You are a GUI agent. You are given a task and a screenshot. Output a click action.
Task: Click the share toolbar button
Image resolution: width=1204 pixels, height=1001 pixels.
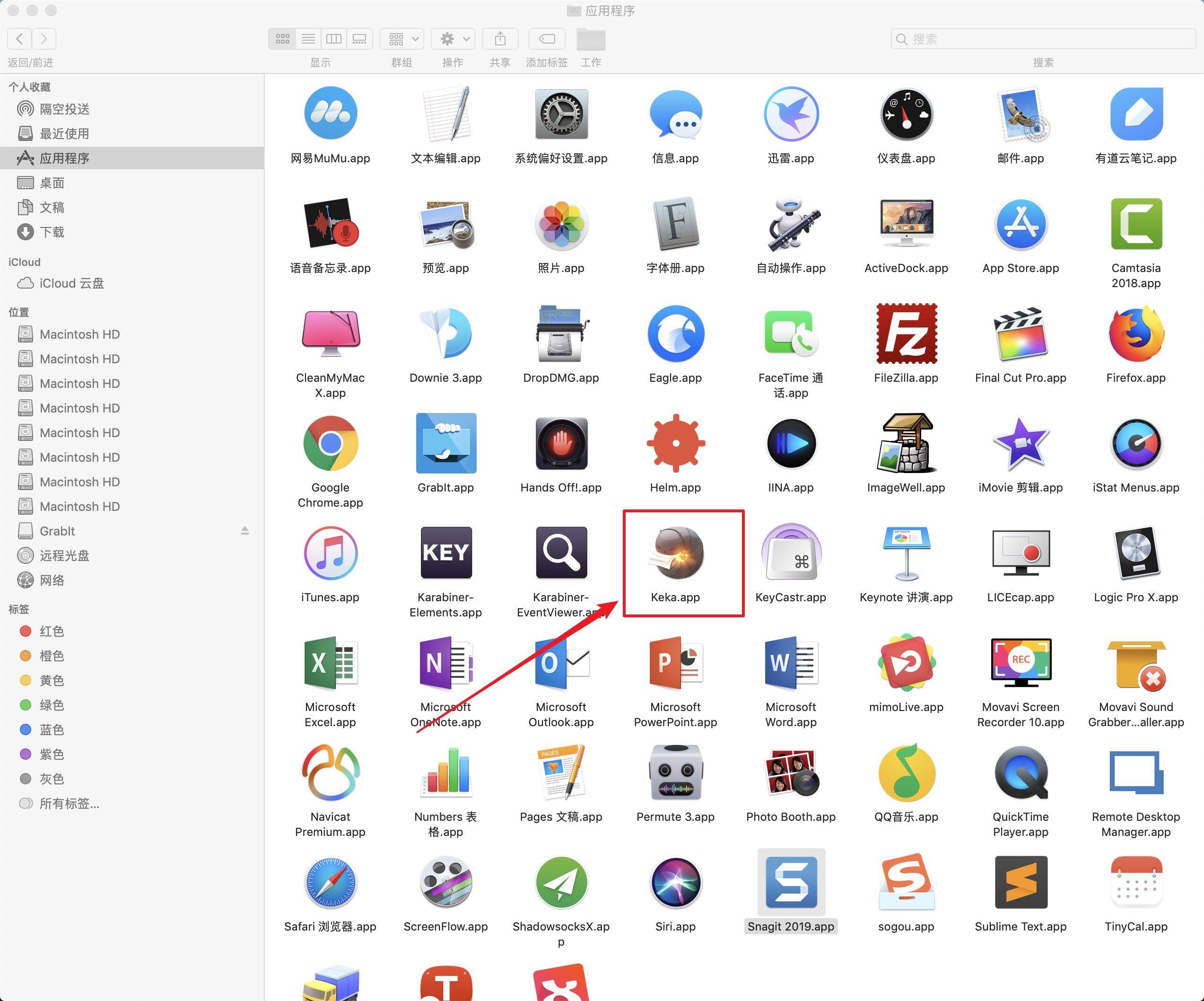500,38
